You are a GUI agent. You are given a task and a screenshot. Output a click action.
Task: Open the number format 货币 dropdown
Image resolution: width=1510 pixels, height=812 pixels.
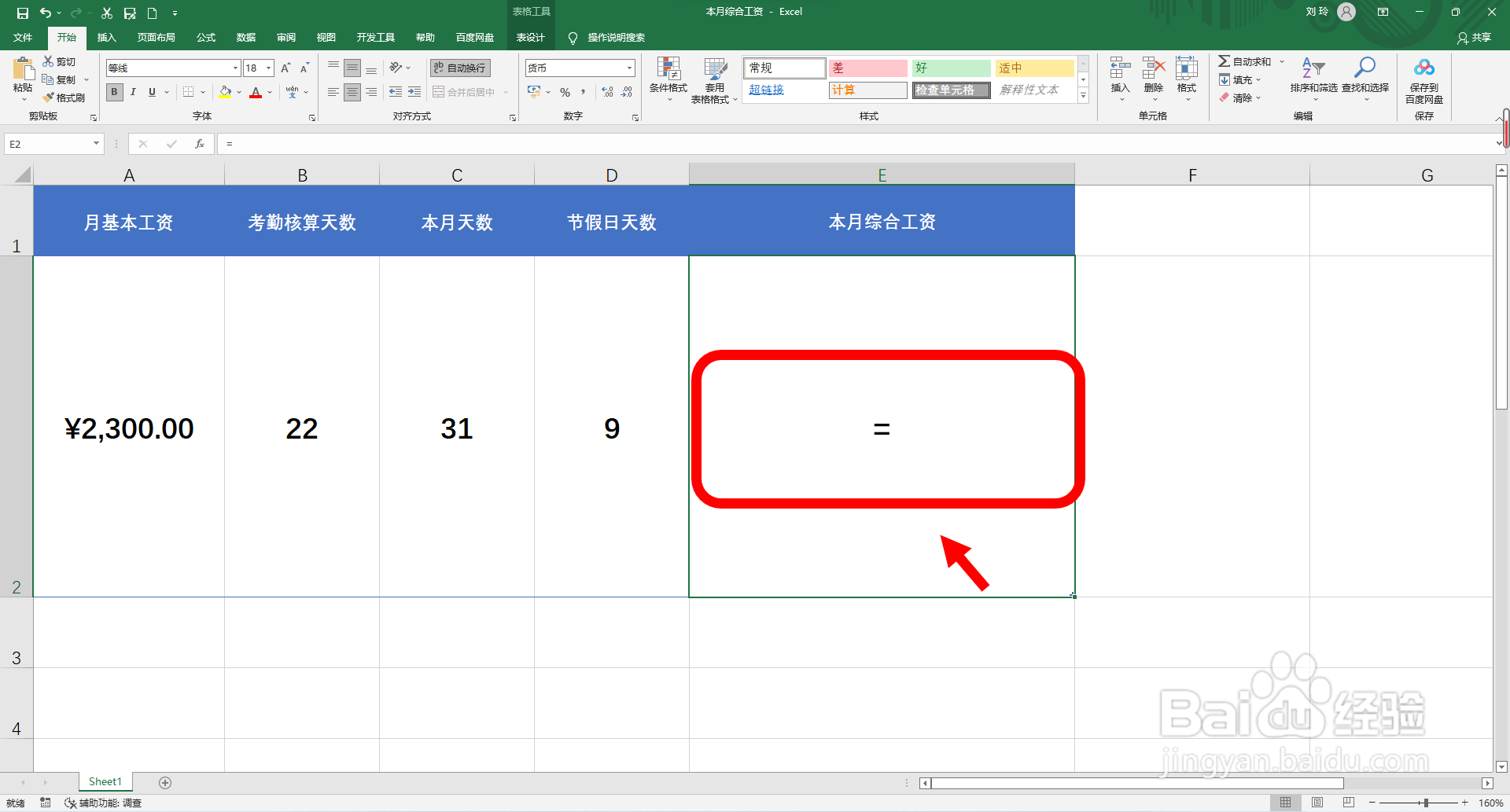click(x=629, y=68)
